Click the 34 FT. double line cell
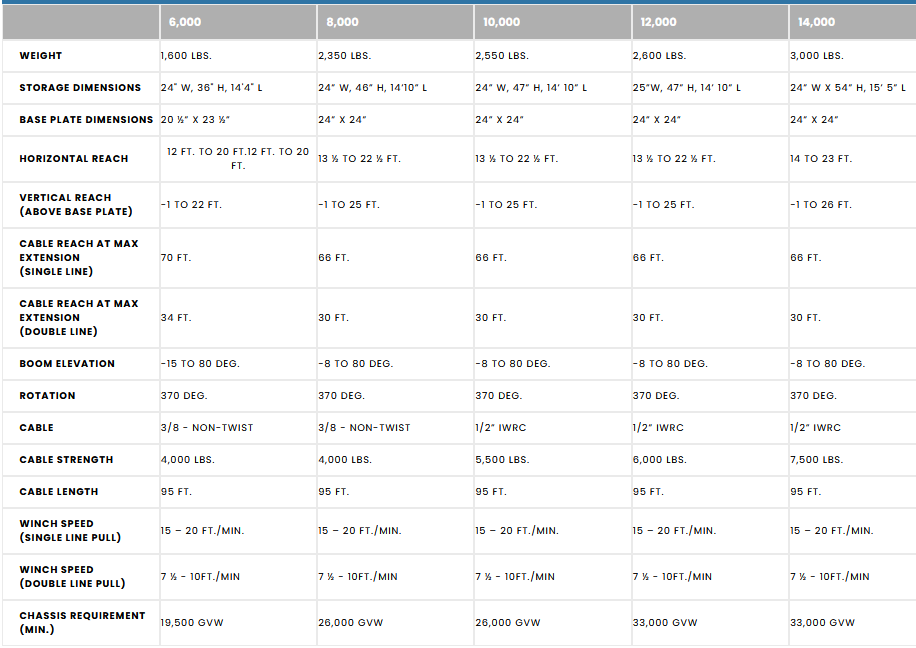 click(176, 318)
